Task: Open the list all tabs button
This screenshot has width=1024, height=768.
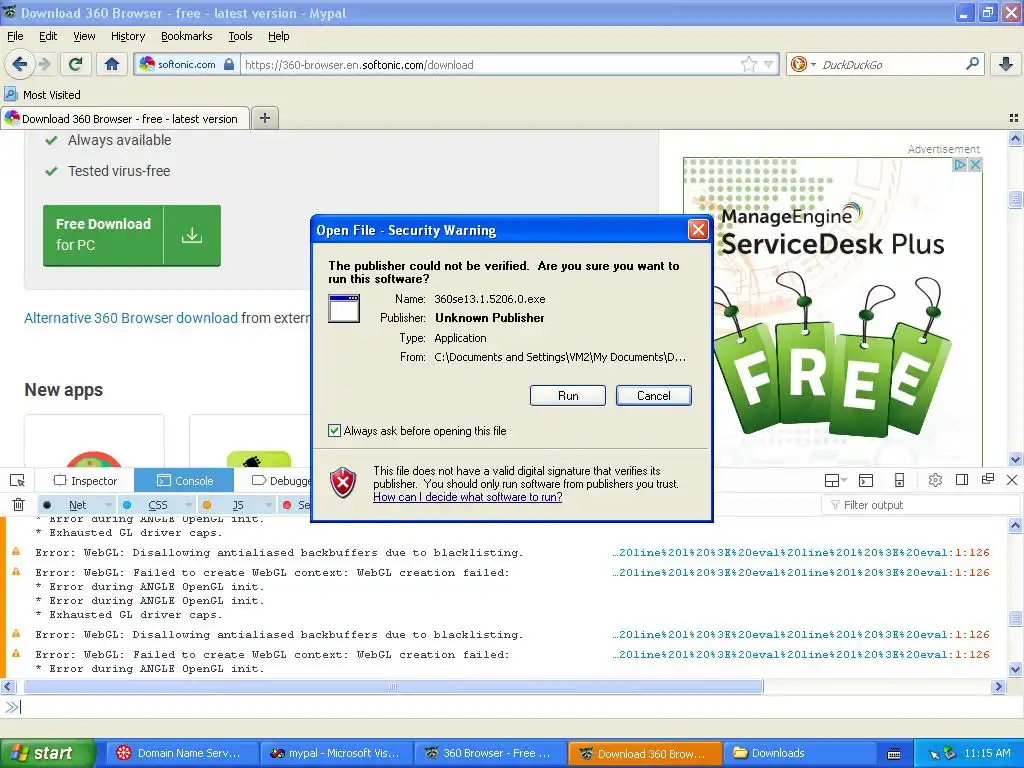Action: pos(1014,118)
